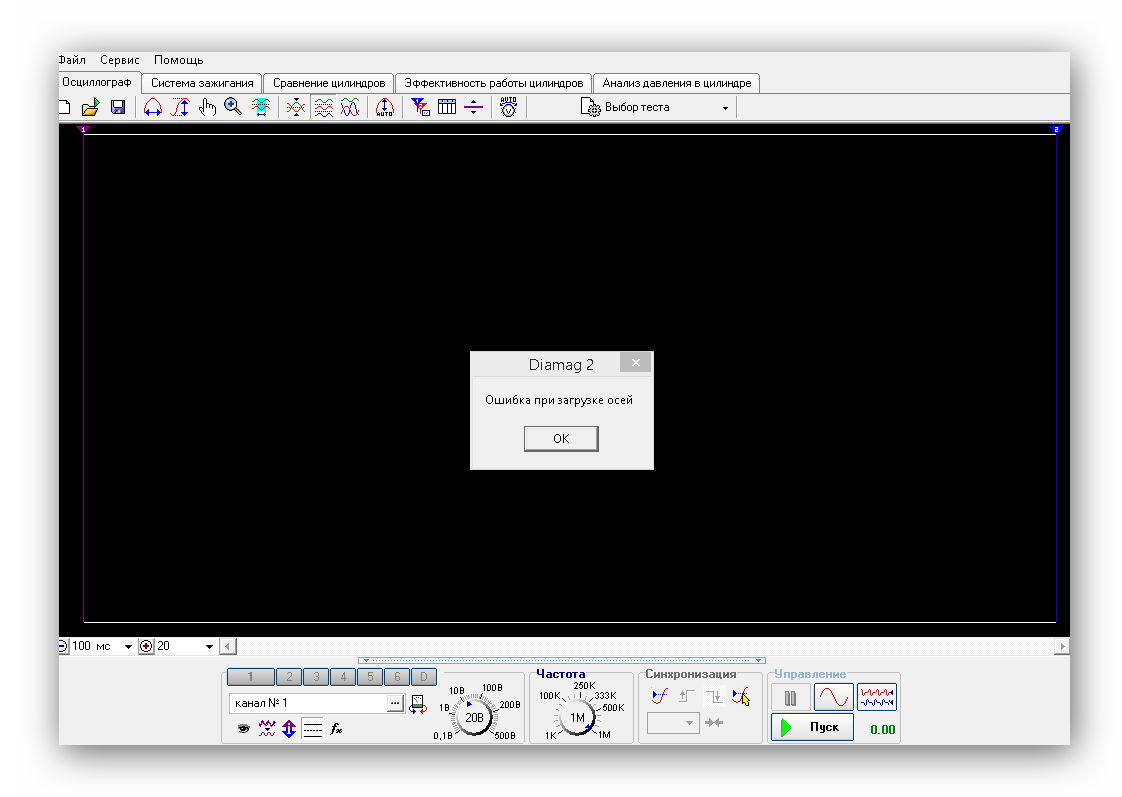The image size is (1122, 797).
Task: Switch to Анализ давления в цилиндре tab
Action: pyautogui.click(x=676, y=83)
